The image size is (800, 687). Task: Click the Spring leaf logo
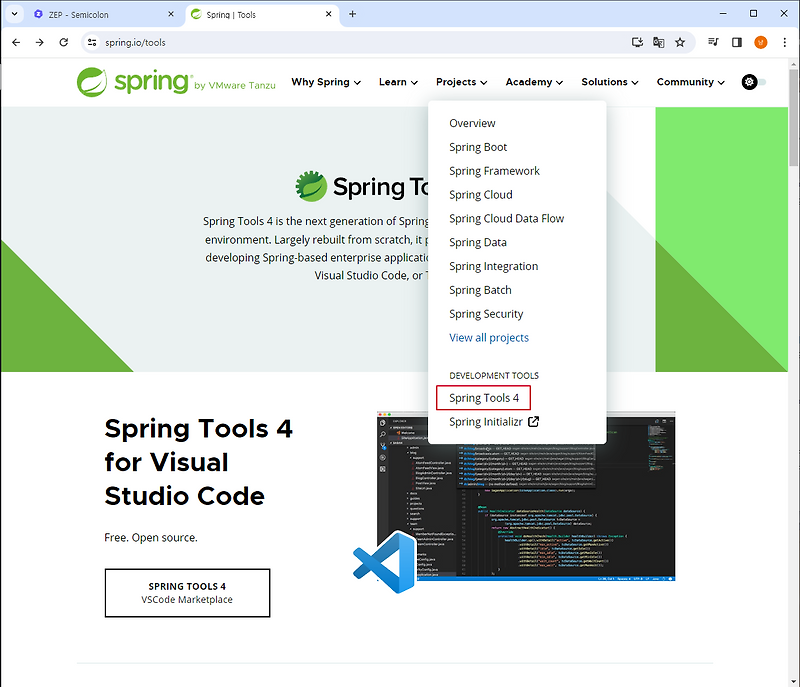click(92, 82)
